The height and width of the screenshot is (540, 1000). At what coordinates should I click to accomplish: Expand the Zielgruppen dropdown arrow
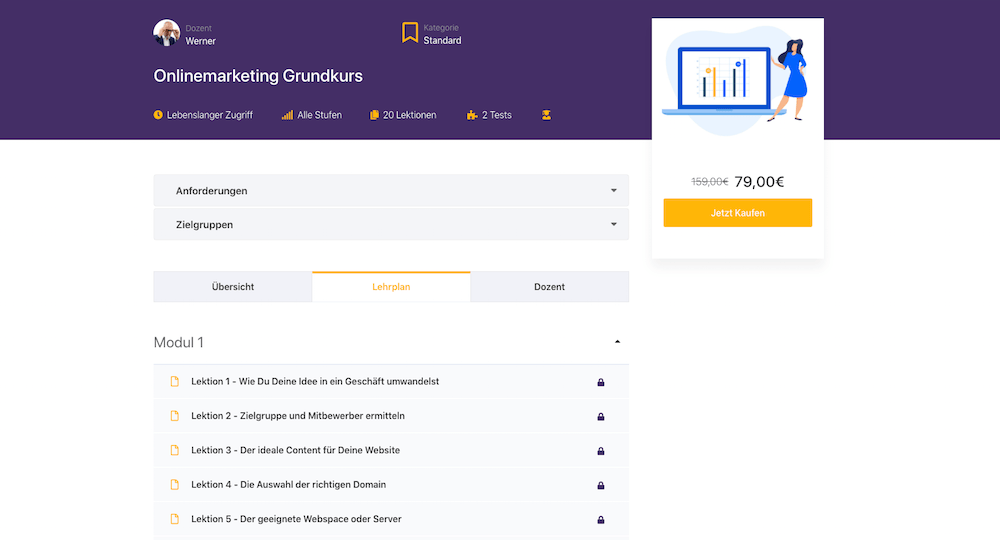tap(614, 224)
